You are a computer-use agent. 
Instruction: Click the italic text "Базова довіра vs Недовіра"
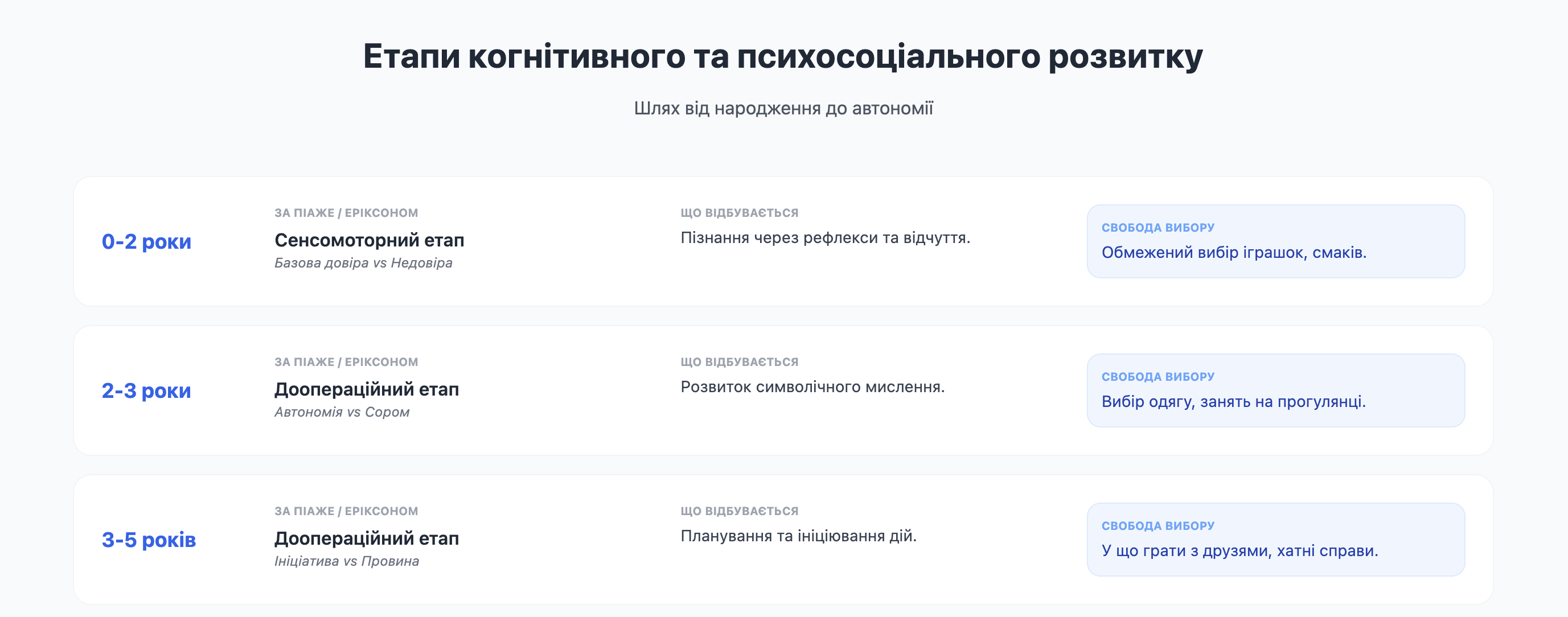363,263
